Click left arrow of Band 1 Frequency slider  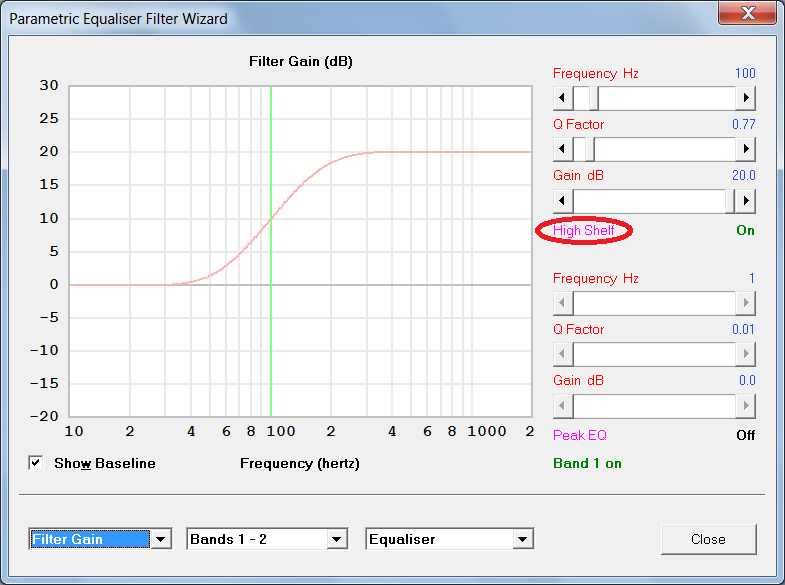coord(563,98)
